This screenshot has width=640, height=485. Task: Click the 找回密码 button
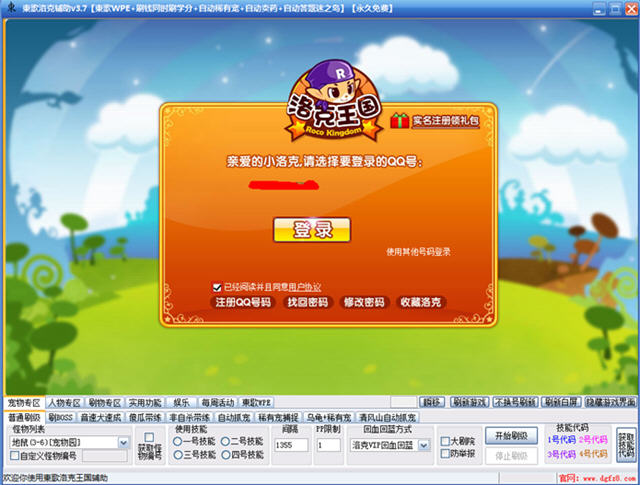308,302
